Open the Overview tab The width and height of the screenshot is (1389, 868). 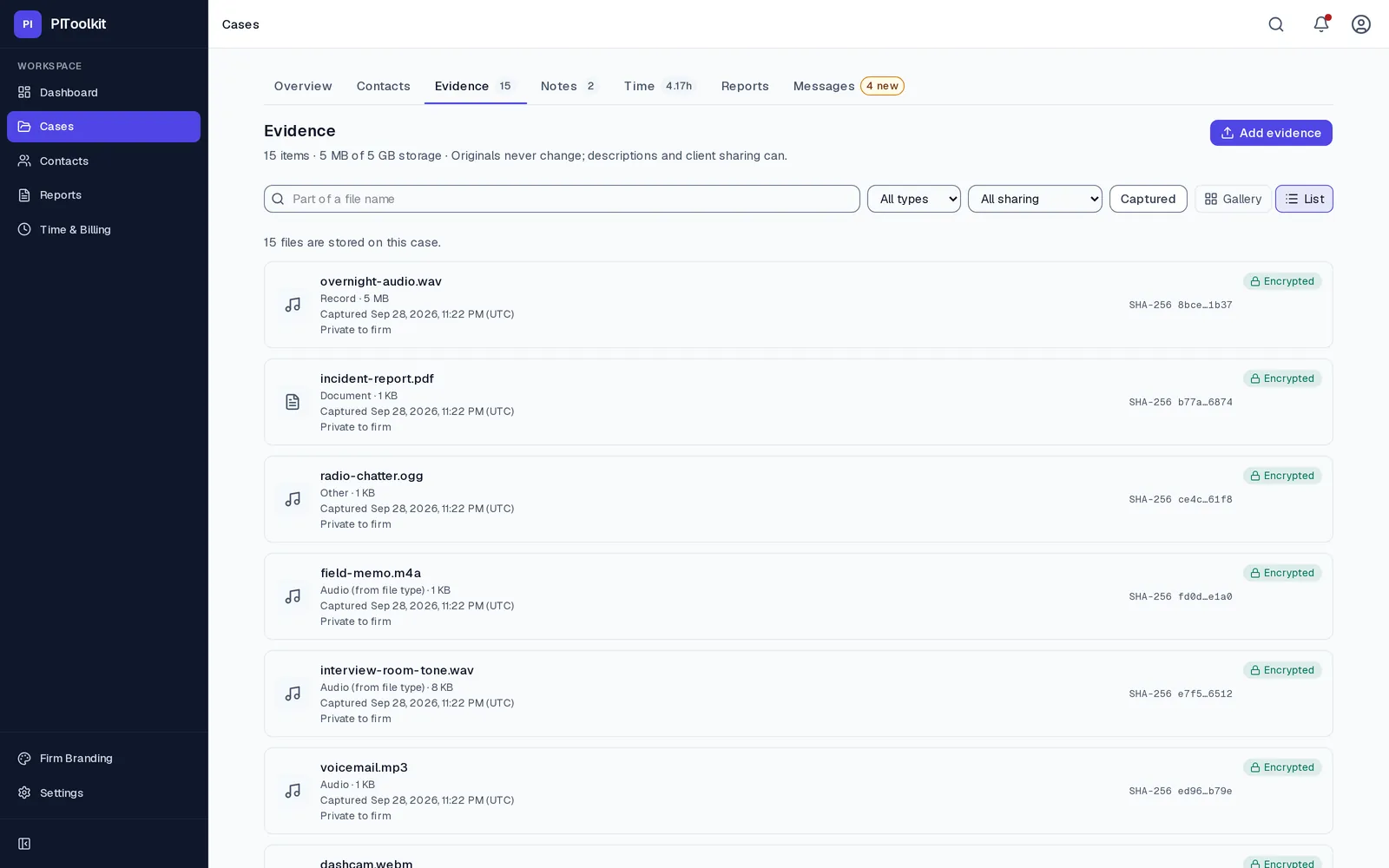(303, 86)
